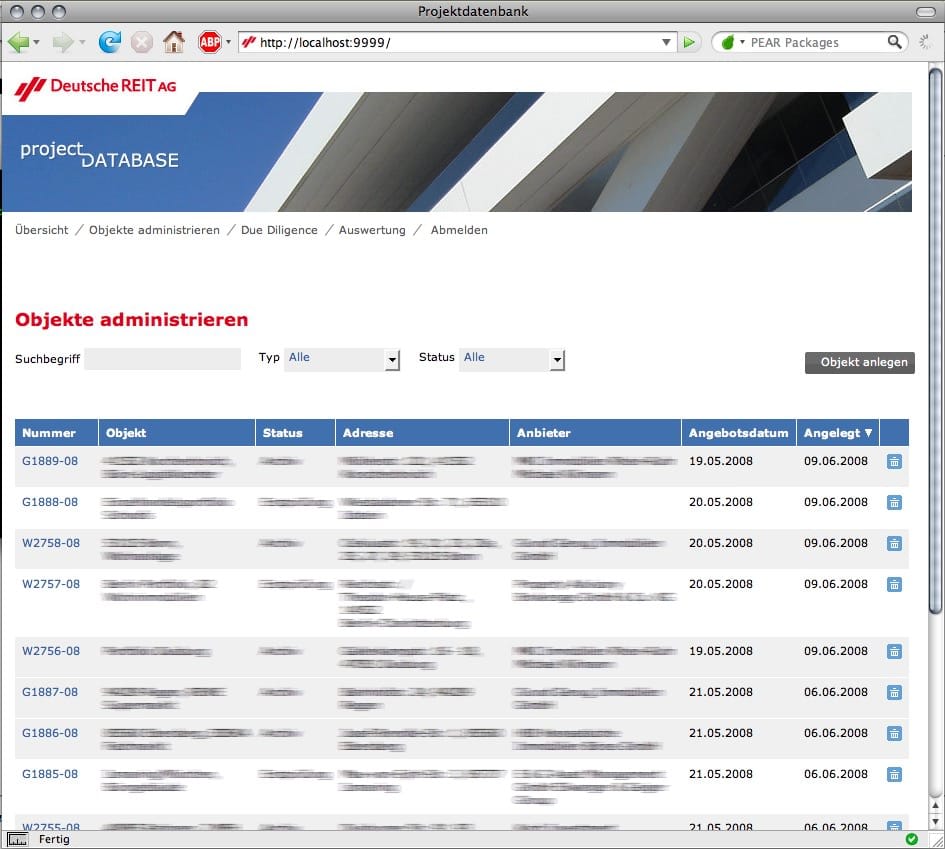Open the Adblock Plus ABP icon
The image size is (945, 849).
point(210,42)
